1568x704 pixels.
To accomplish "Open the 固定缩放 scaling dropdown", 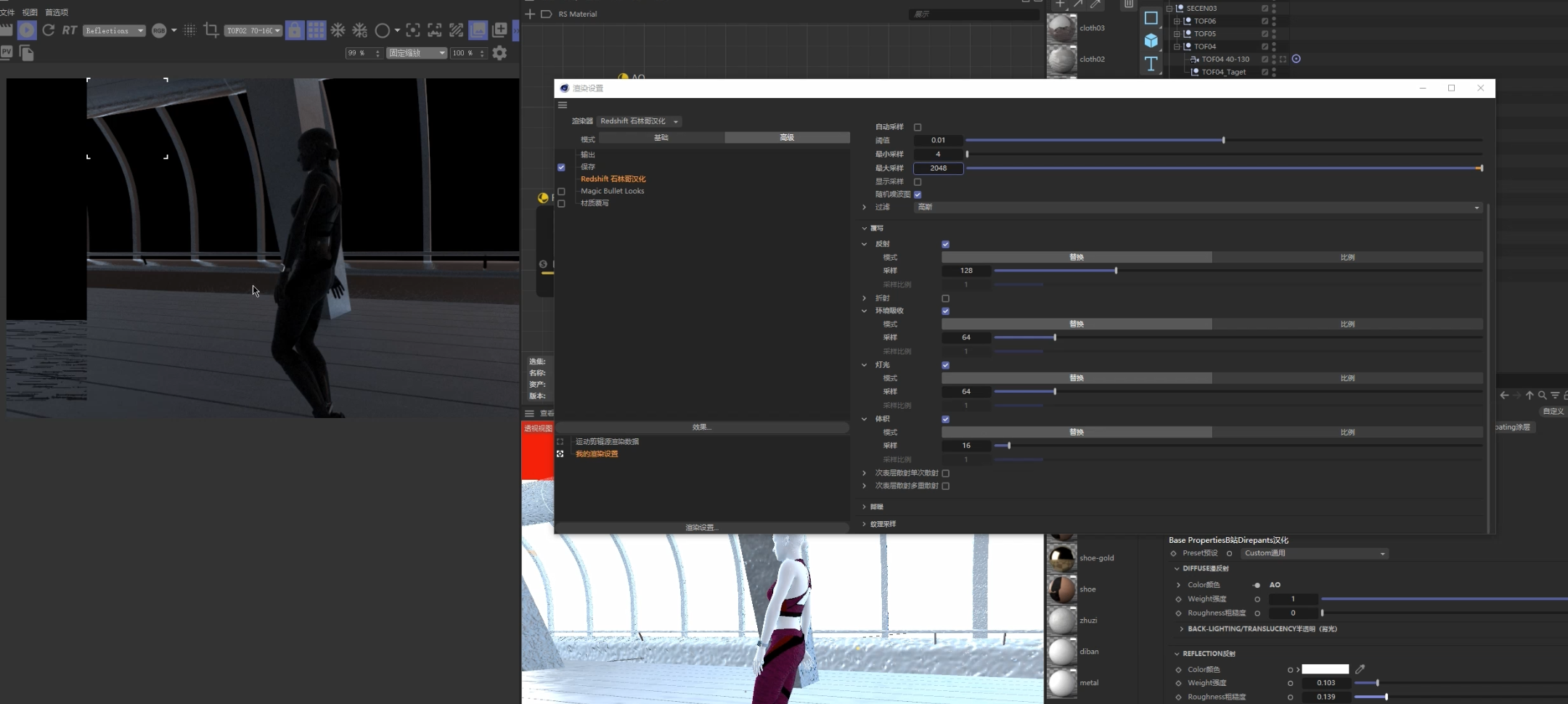I will pyautogui.click(x=417, y=53).
